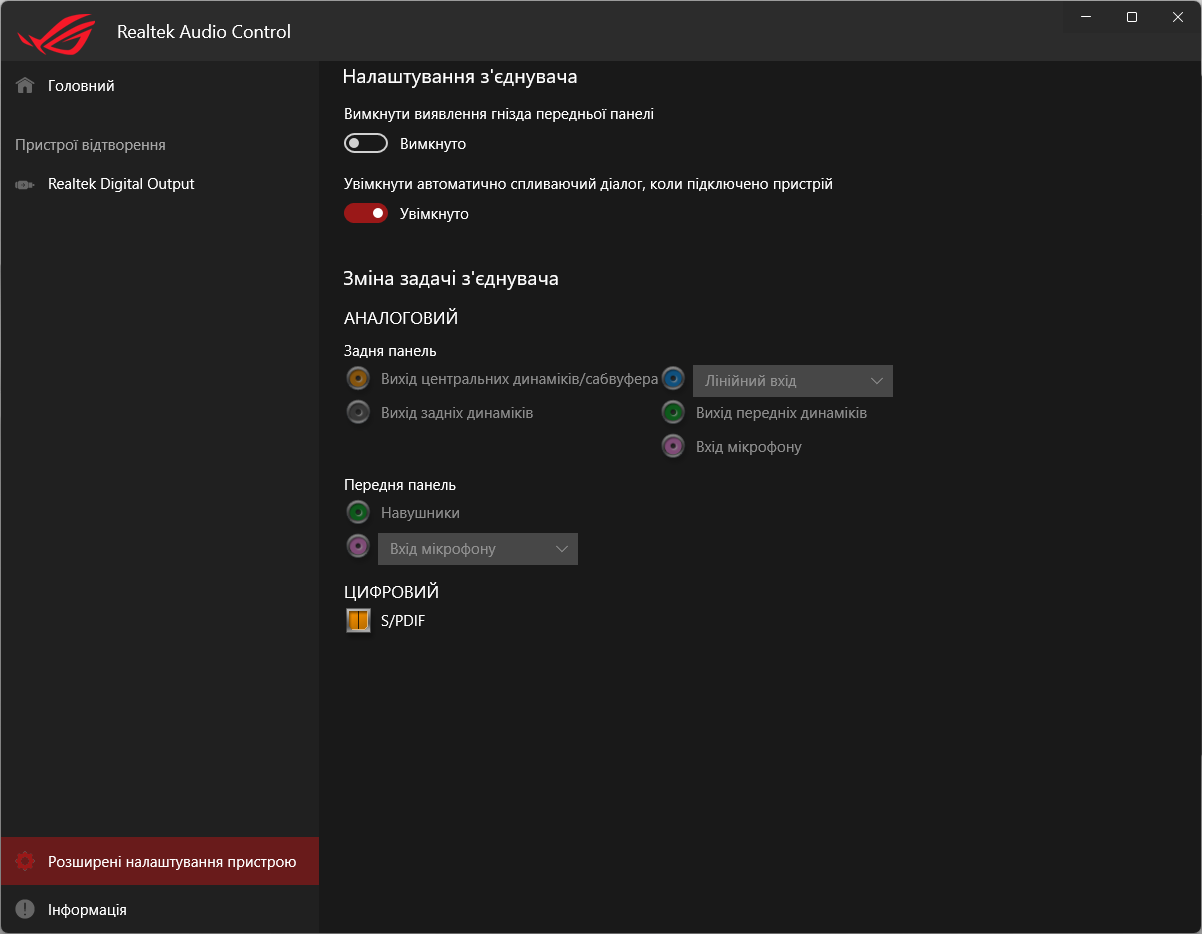The height and width of the screenshot is (934, 1202).
Task: Maximize the Realtek Audio Control window
Action: click(x=1132, y=17)
